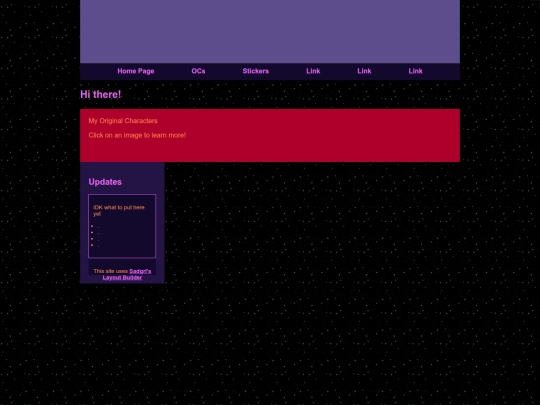Click the word "Sadgirl's" in the footer
Viewport: 540px width, 405px height.
point(140,271)
